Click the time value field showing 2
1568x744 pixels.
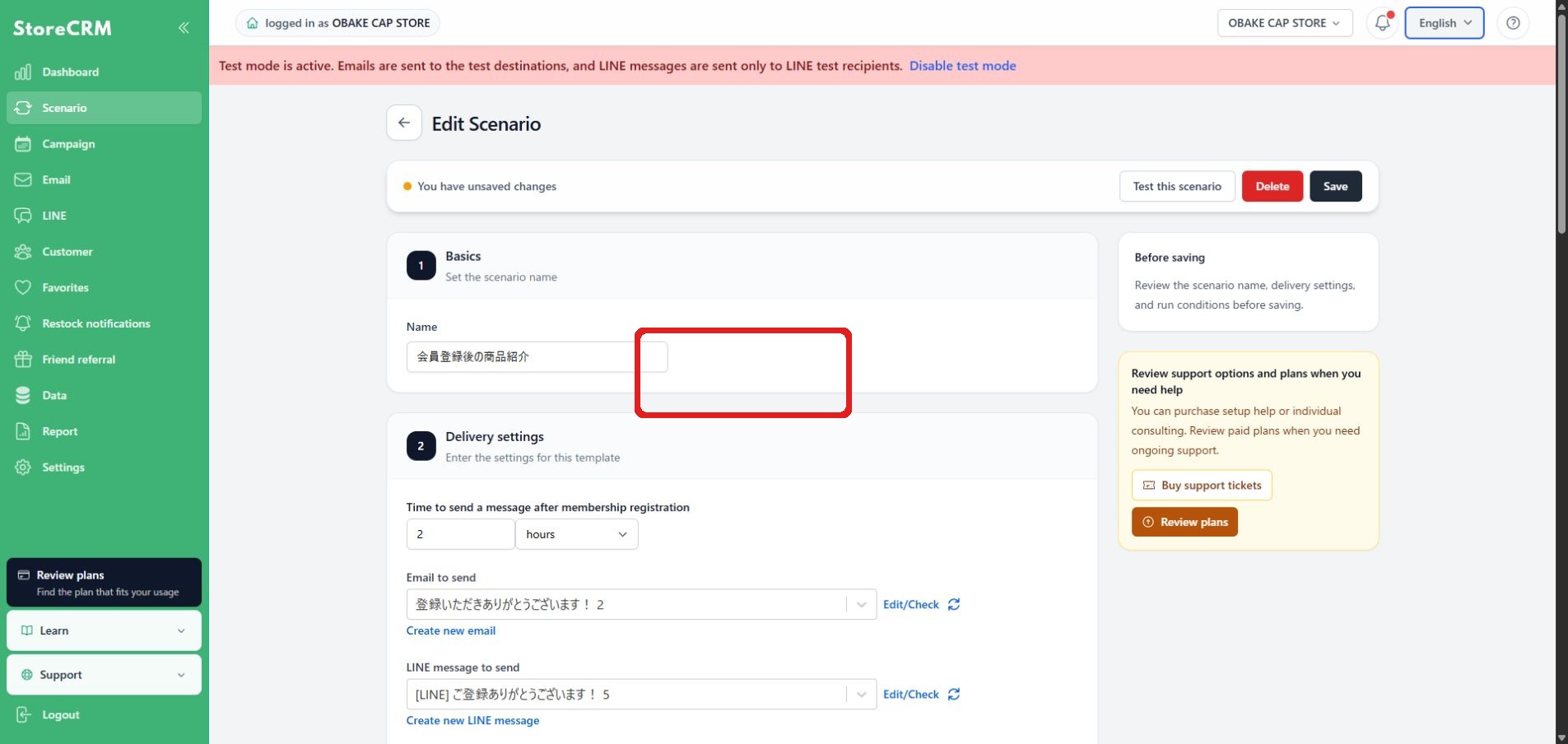[460, 534]
